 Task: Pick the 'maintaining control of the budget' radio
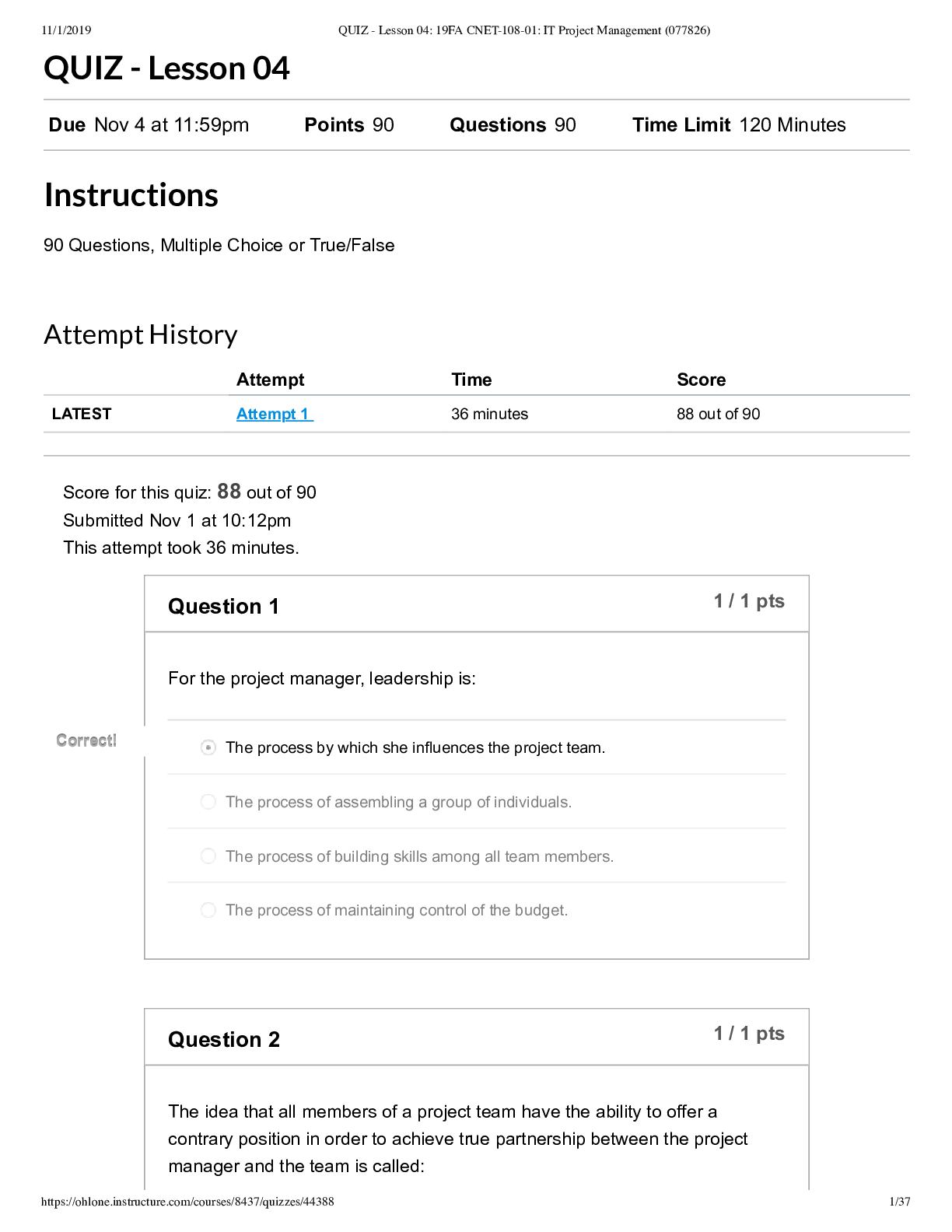(x=208, y=910)
